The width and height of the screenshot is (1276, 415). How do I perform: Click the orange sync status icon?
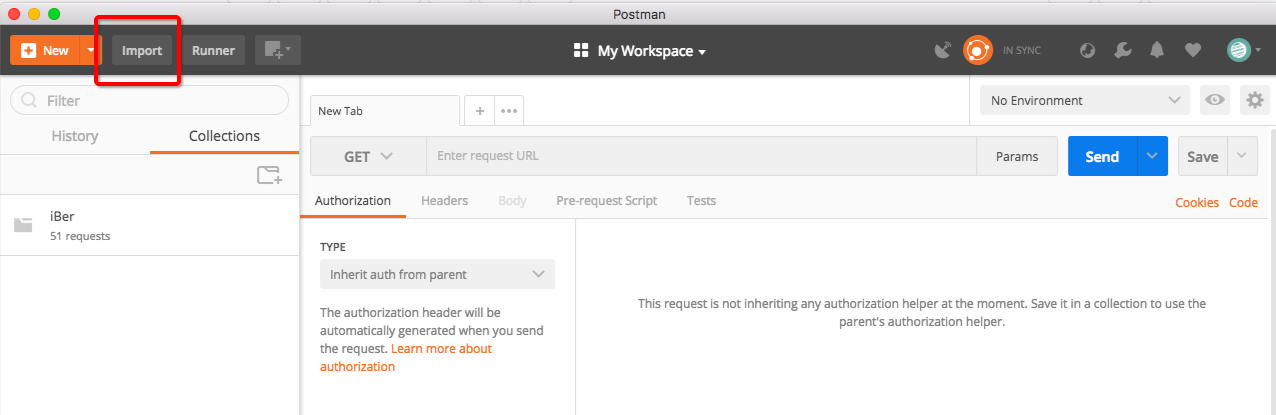tap(977, 50)
